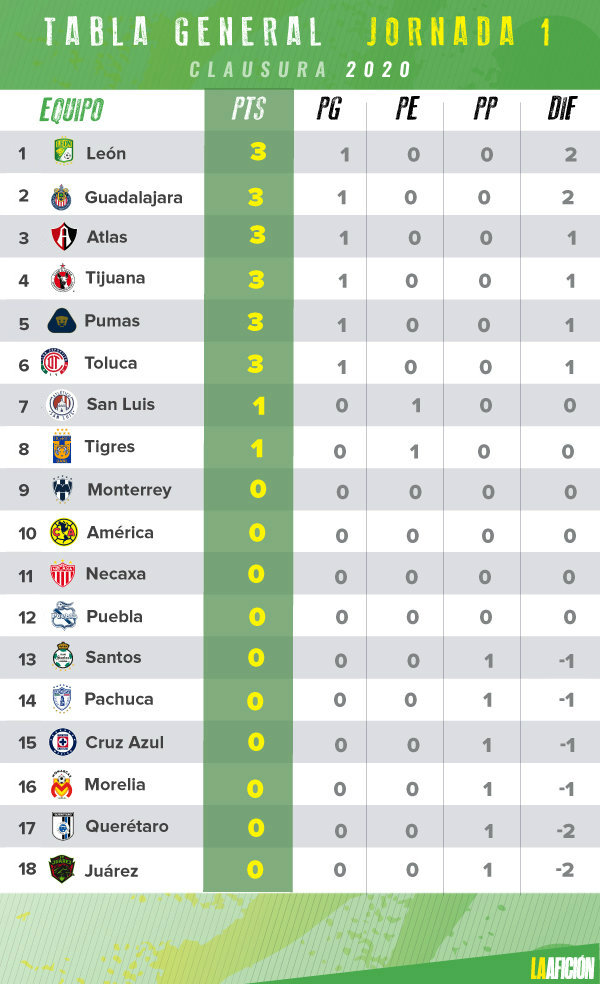Click the PG column header
Screen dimensions: 600x984
click(328, 109)
